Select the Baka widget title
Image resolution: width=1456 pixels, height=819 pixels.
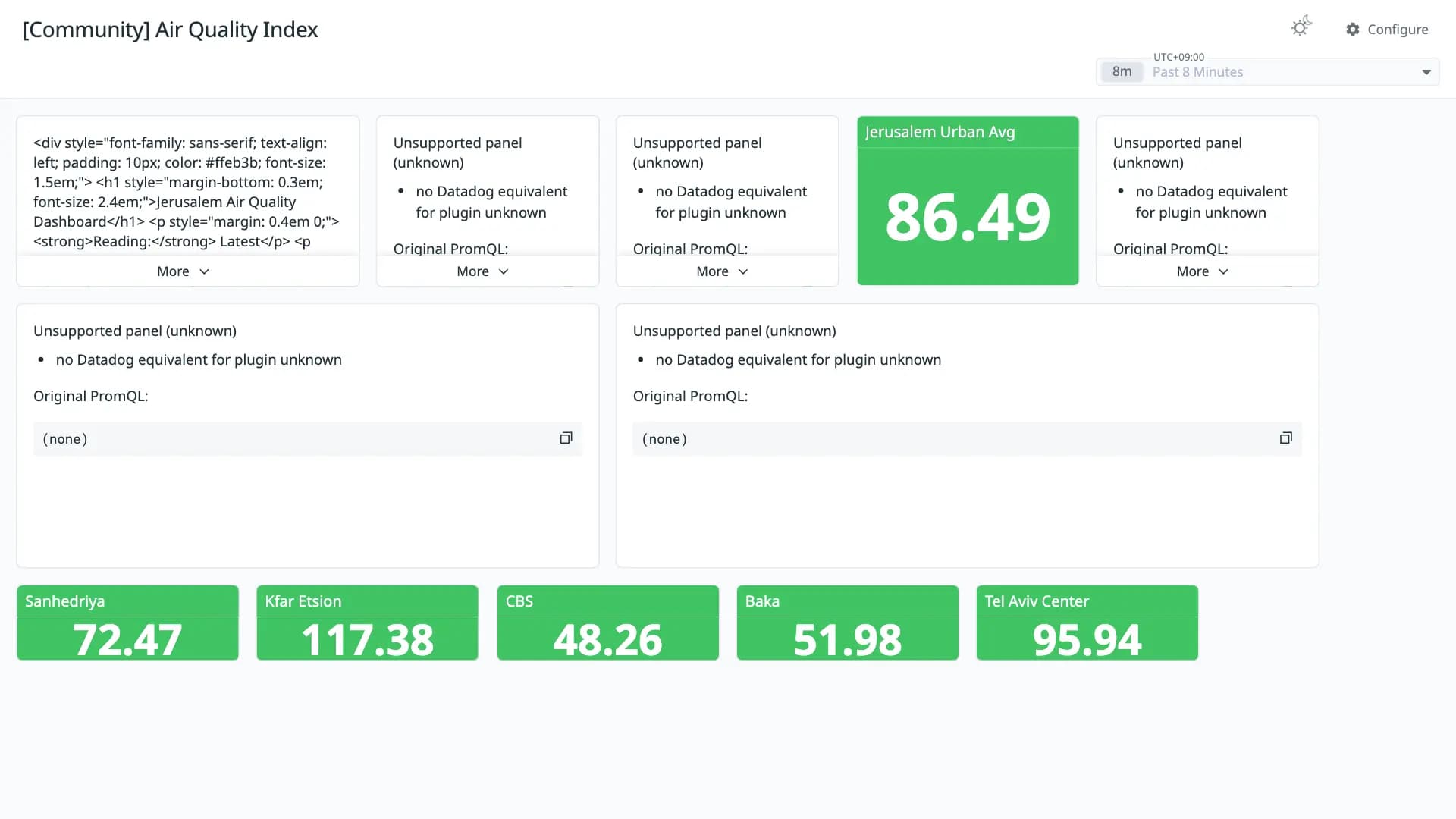762,601
